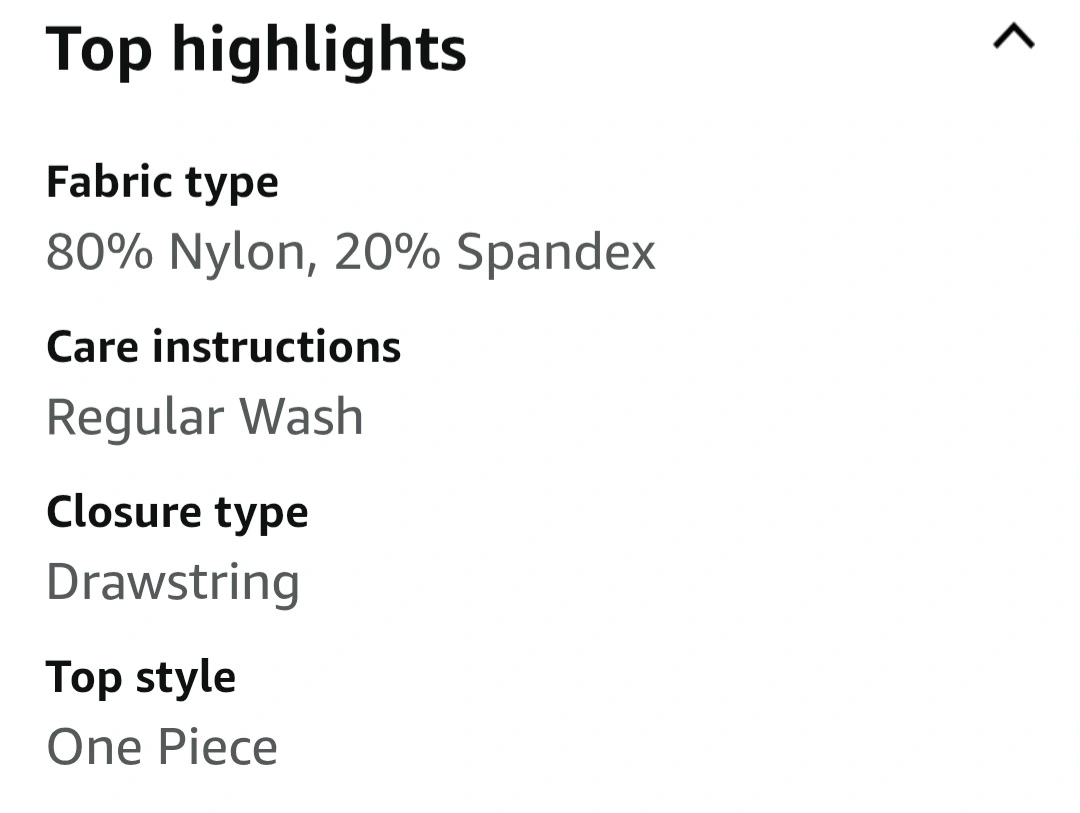Click the word "Piece"
The image size is (1080, 813).
(x=216, y=747)
